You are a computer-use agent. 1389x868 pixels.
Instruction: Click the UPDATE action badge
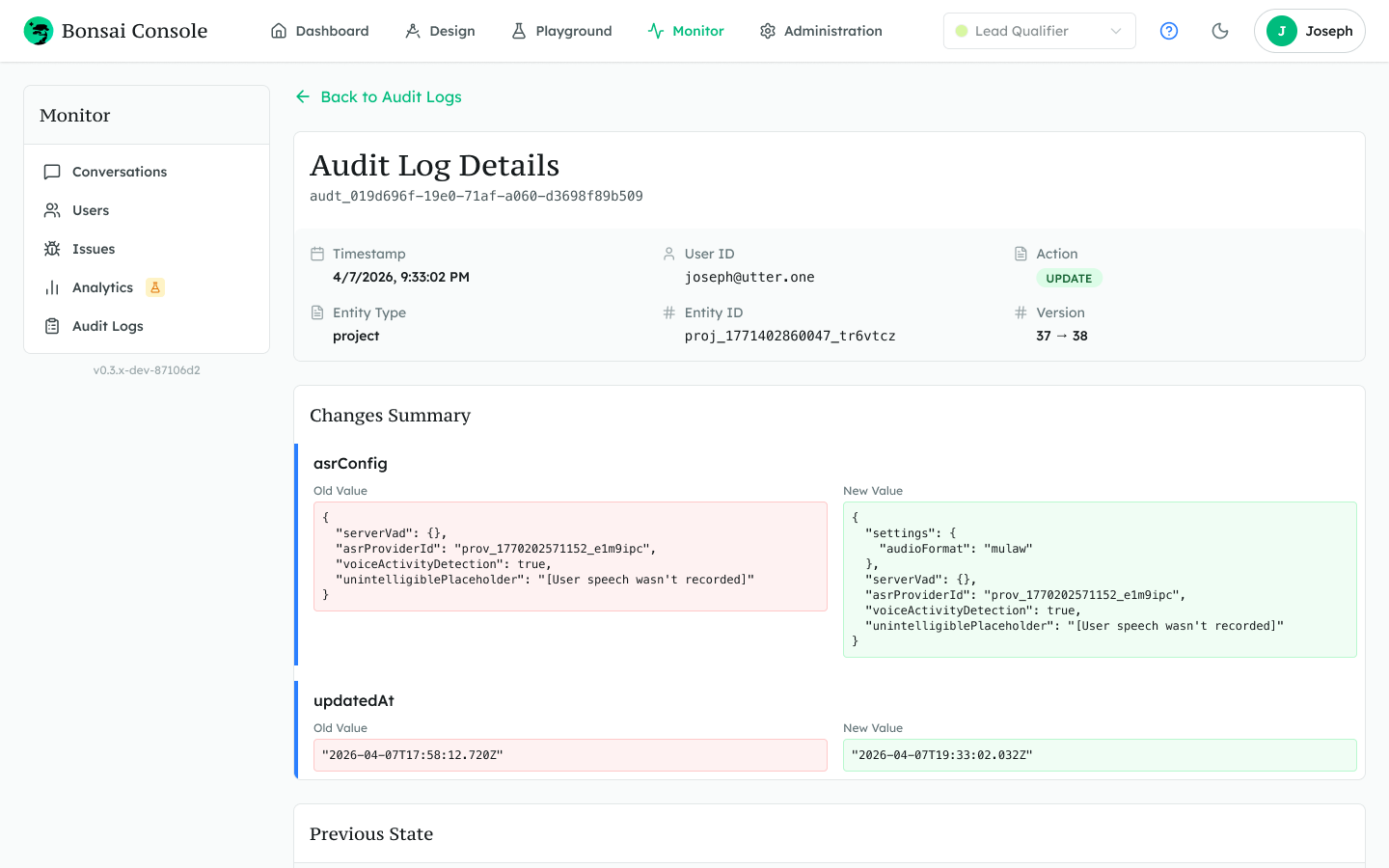tap(1069, 278)
